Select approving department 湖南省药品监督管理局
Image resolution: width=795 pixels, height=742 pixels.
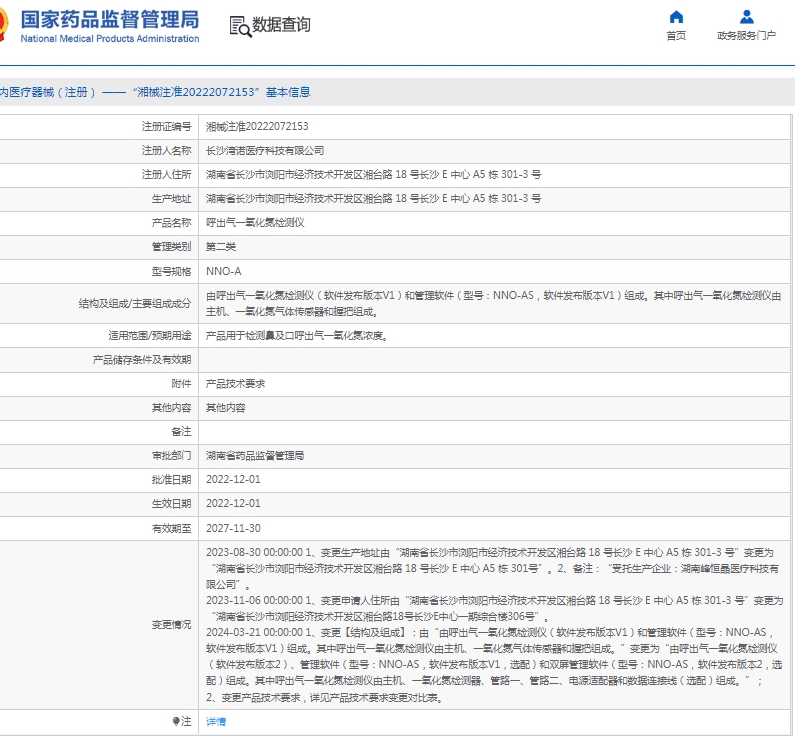tap(255, 455)
